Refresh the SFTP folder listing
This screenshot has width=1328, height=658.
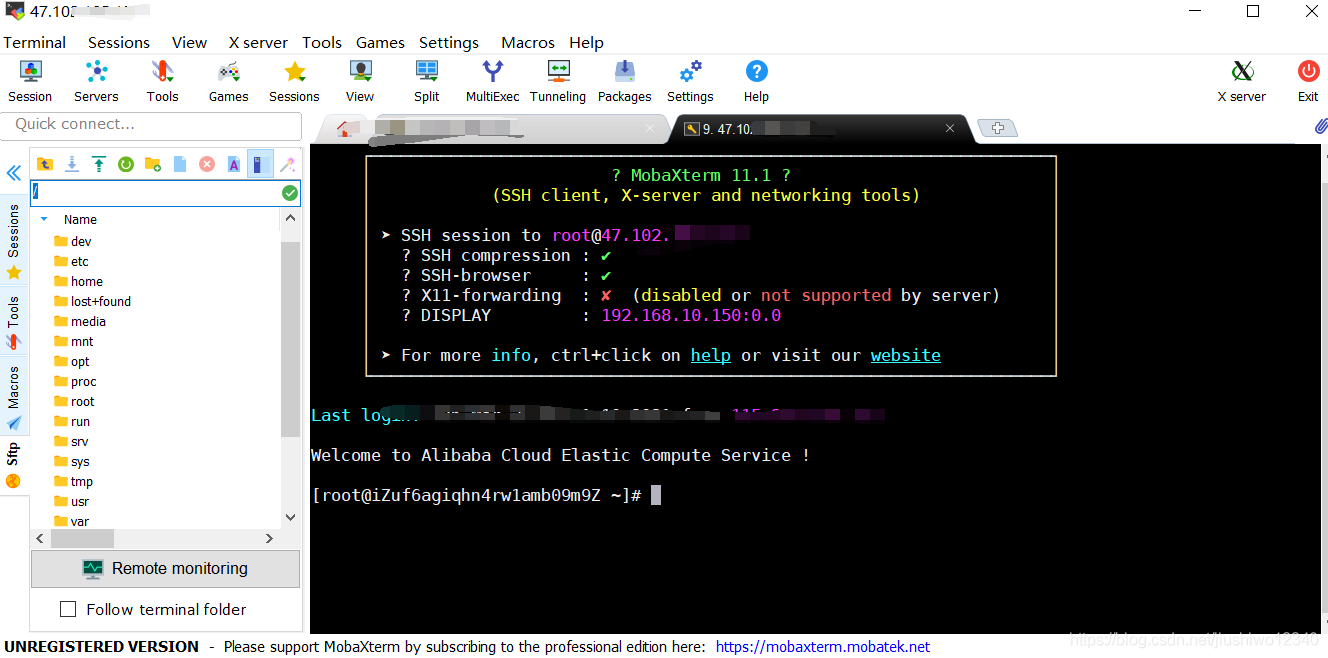point(126,164)
